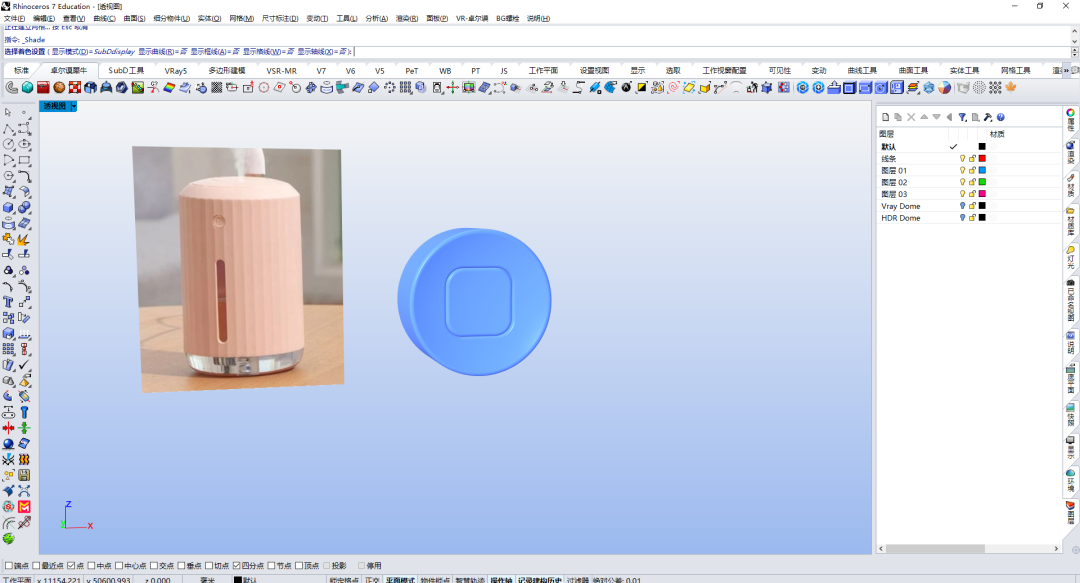Select the text T tool in left sidebar

(8, 302)
